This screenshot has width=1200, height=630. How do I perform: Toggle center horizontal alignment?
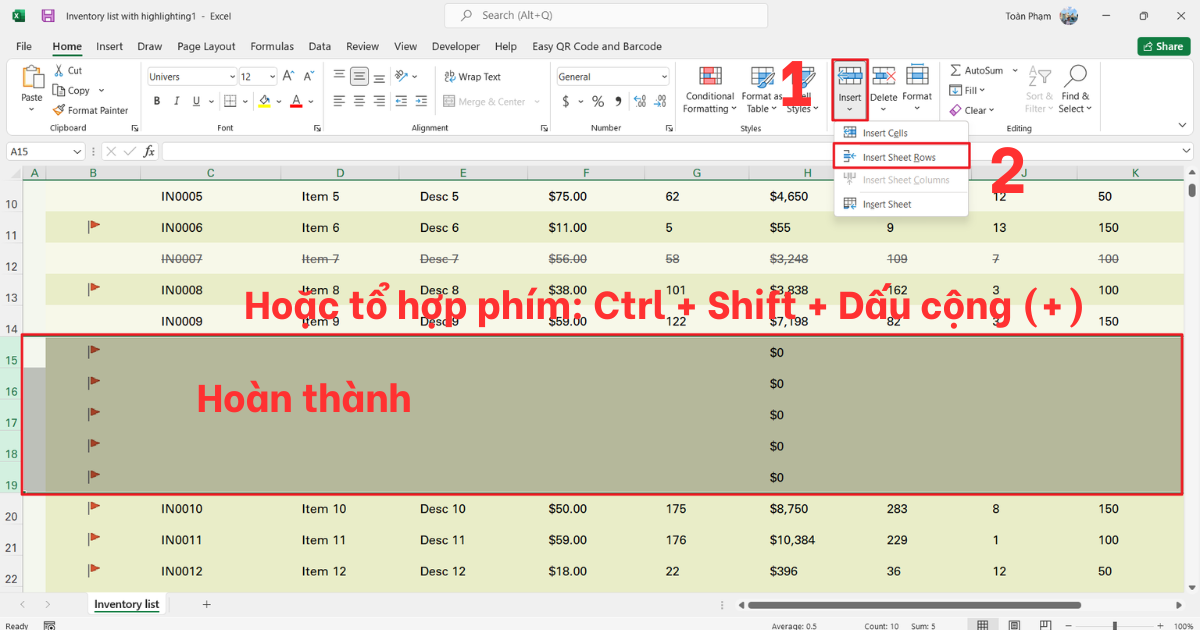coord(359,101)
